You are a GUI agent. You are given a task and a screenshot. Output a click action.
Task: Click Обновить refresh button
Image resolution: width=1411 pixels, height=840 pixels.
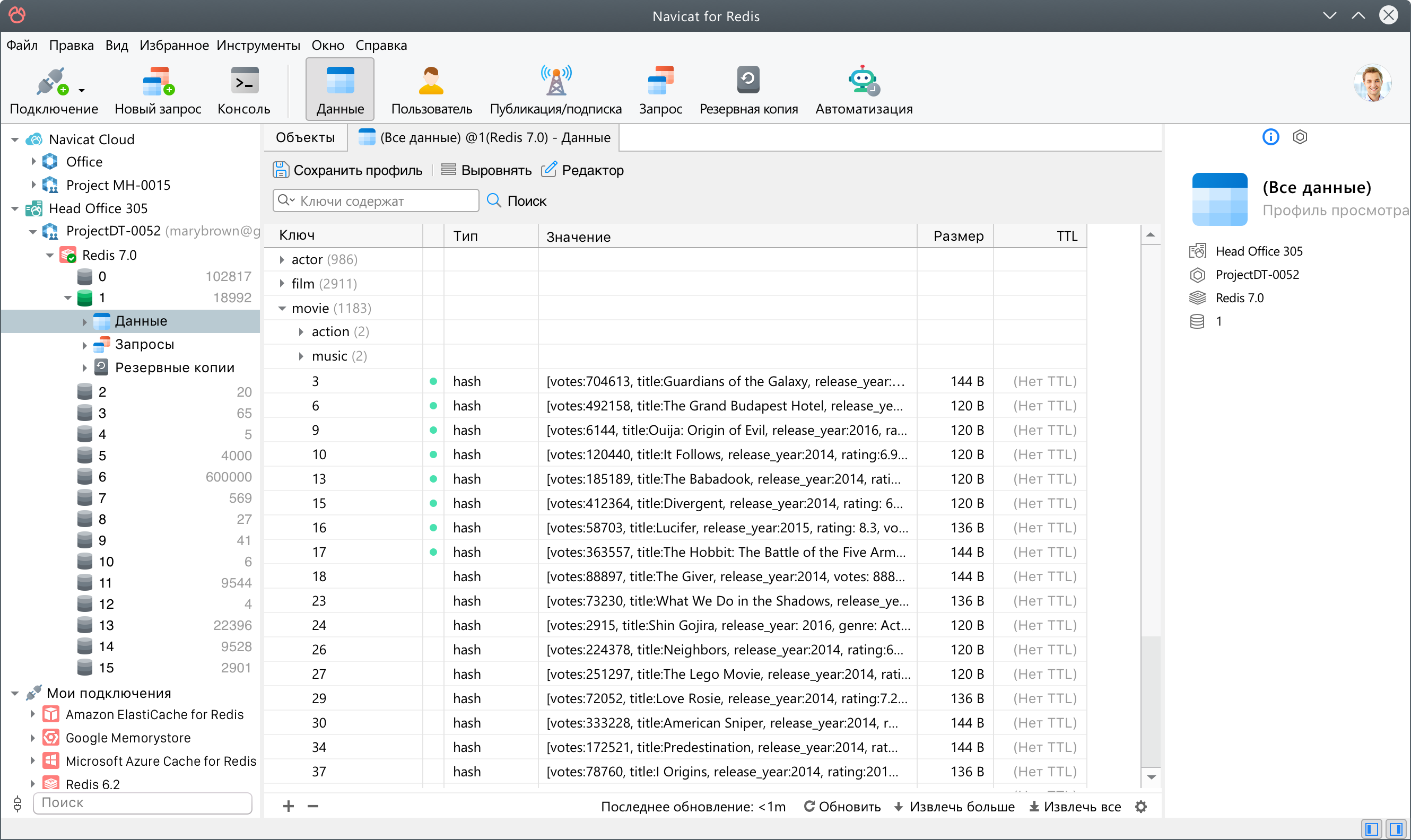coord(842,807)
